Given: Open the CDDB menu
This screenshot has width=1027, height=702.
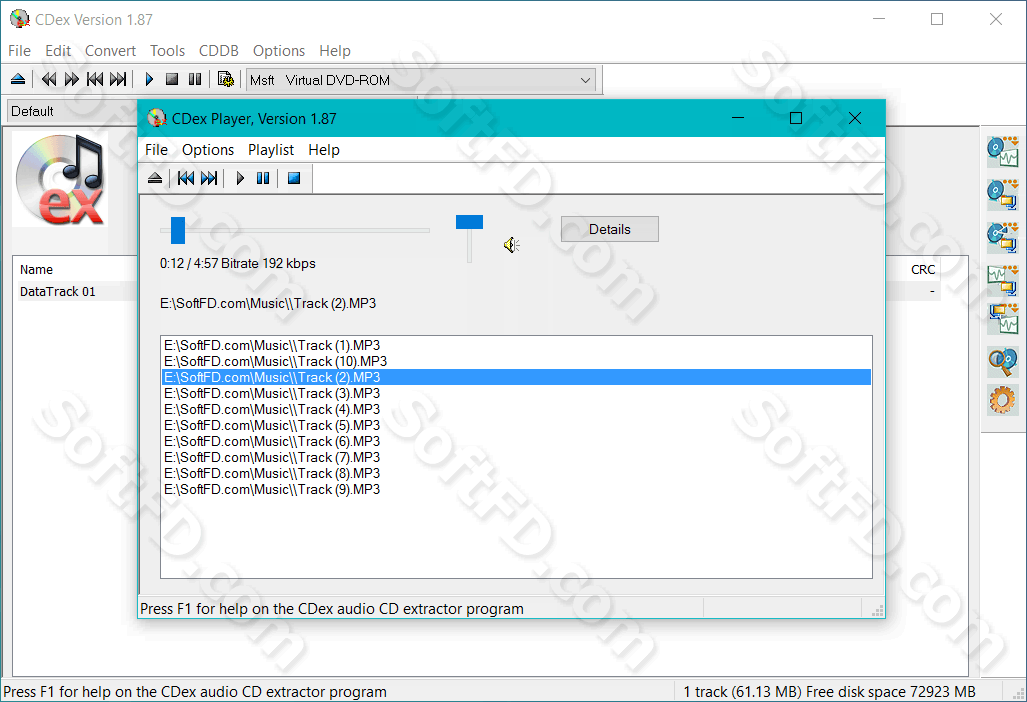Looking at the screenshot, I should (219, 51).
